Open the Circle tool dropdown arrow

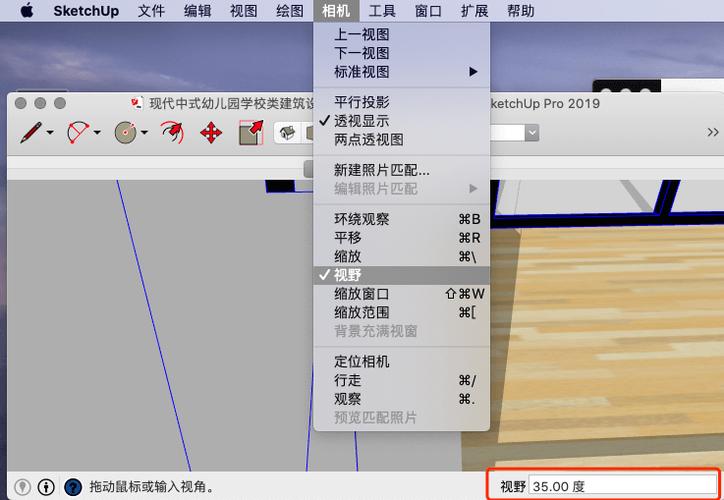(144, 133)
